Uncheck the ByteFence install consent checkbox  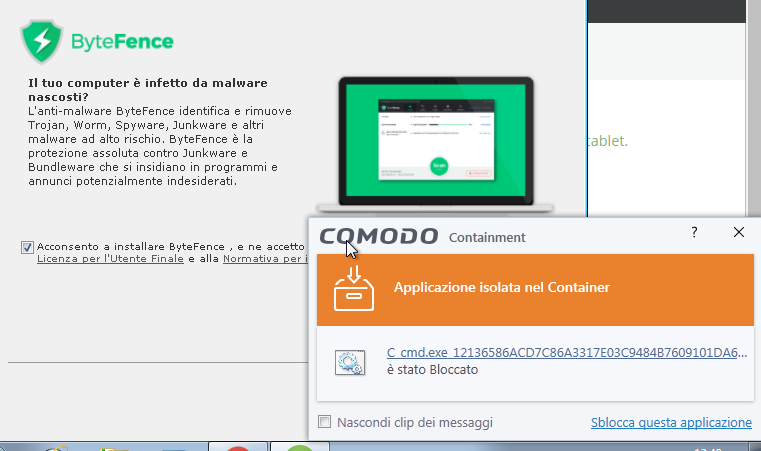(27, 247)
